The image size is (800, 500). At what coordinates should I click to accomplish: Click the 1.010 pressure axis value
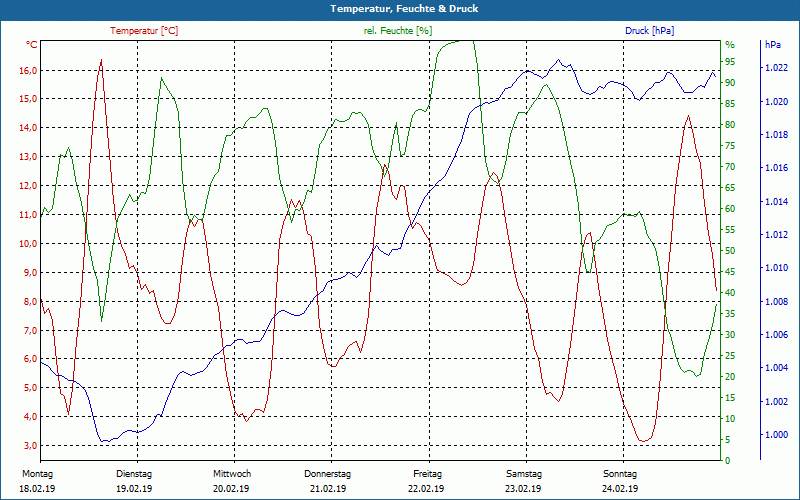[x=776, y=268]
